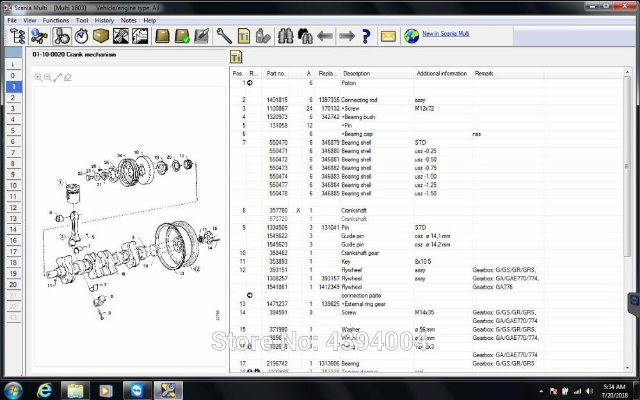Screen dimensions: 640x400
Task: Open the Notes menu
Action: tap(129, 20)
